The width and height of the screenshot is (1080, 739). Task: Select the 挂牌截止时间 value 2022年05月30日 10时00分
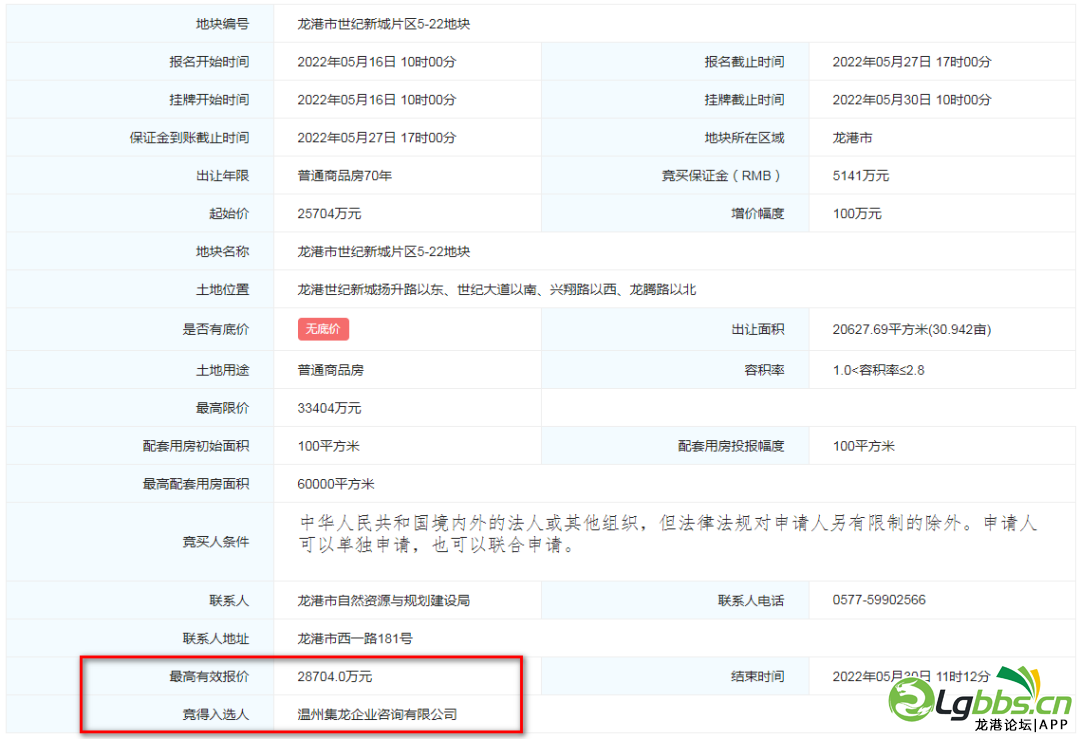(x=911, y=100)
